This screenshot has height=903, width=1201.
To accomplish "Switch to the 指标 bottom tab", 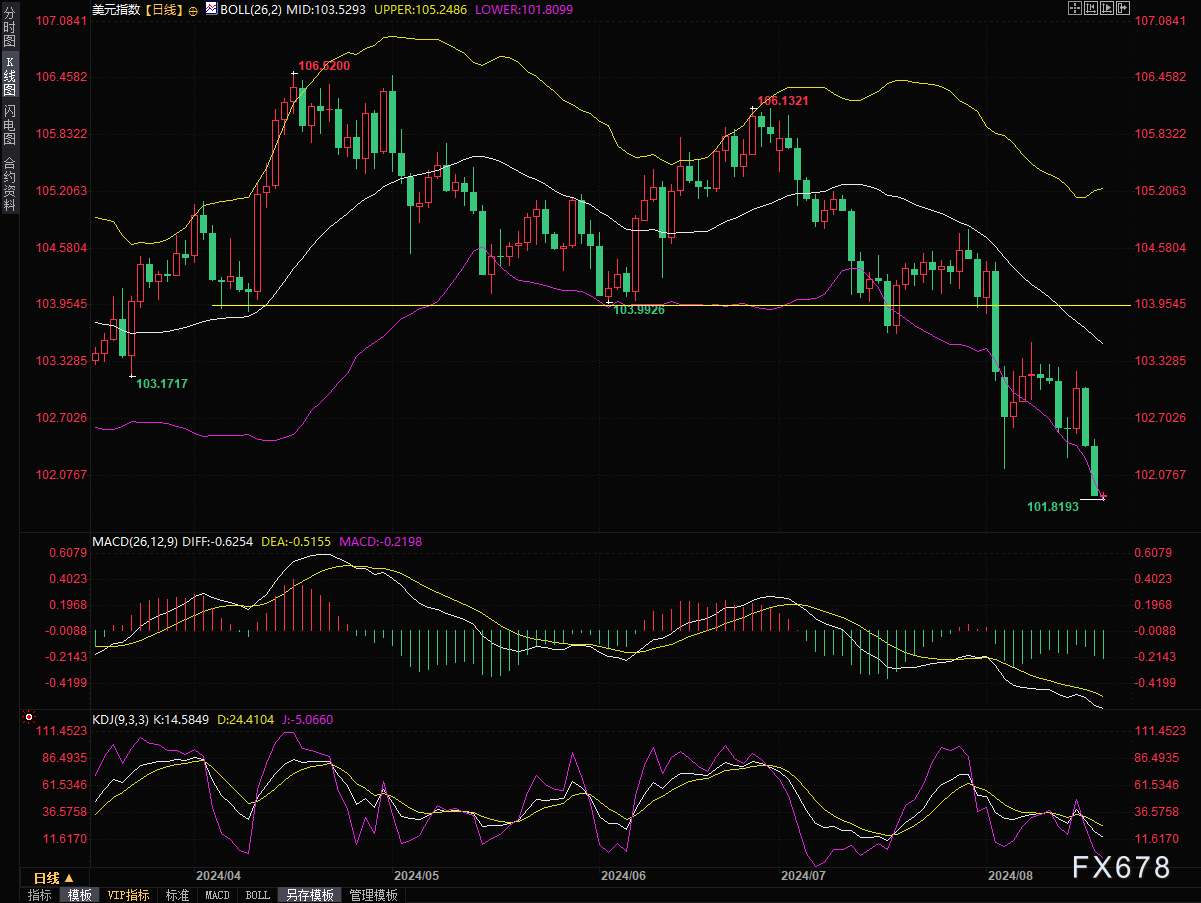I will coord(40,895).
